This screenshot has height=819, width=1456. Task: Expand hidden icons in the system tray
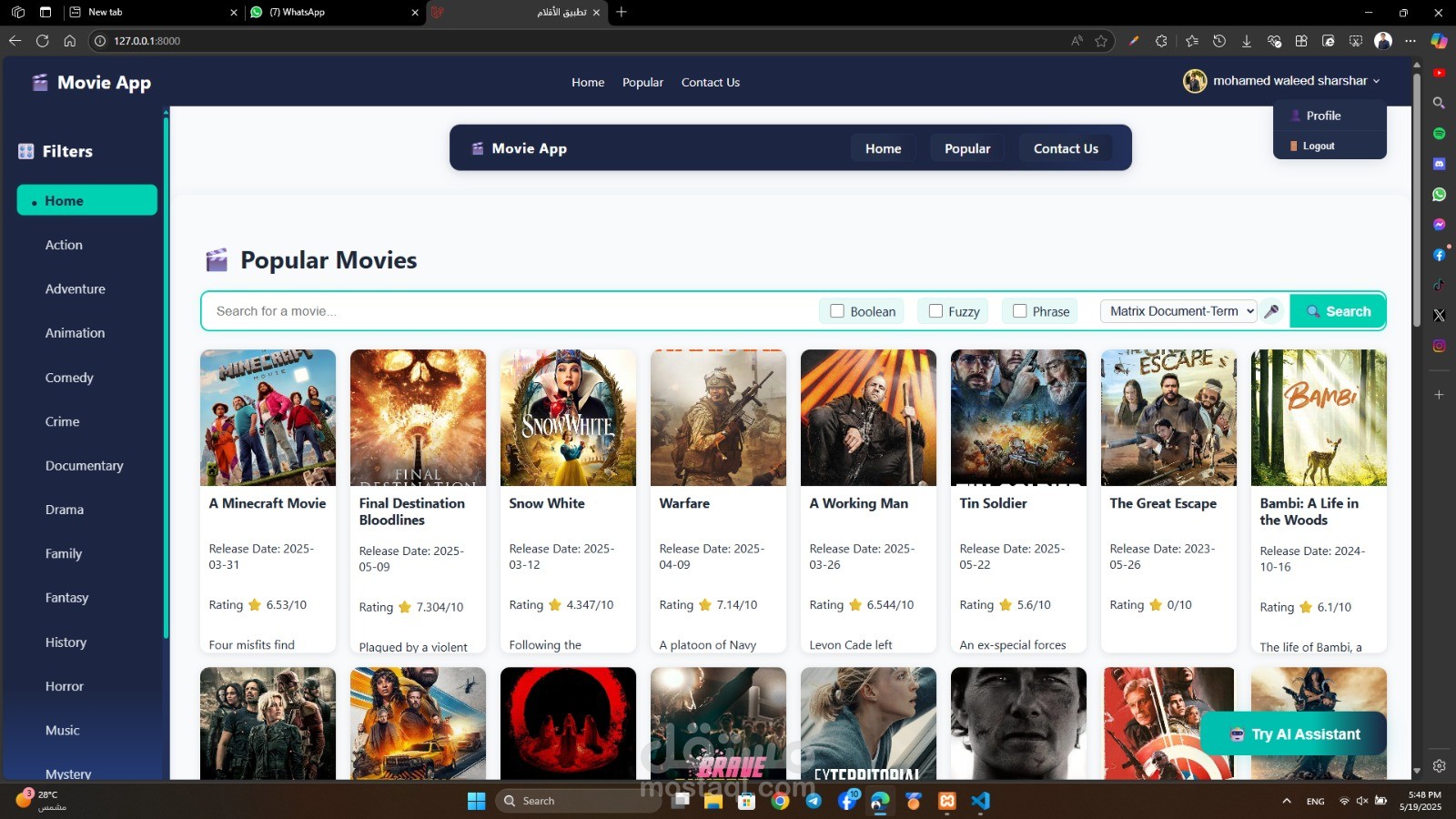point(1286,801)
